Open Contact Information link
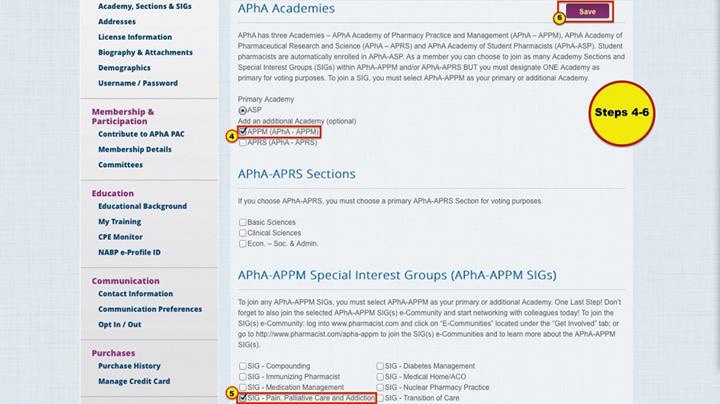 (x=135, y=294)
